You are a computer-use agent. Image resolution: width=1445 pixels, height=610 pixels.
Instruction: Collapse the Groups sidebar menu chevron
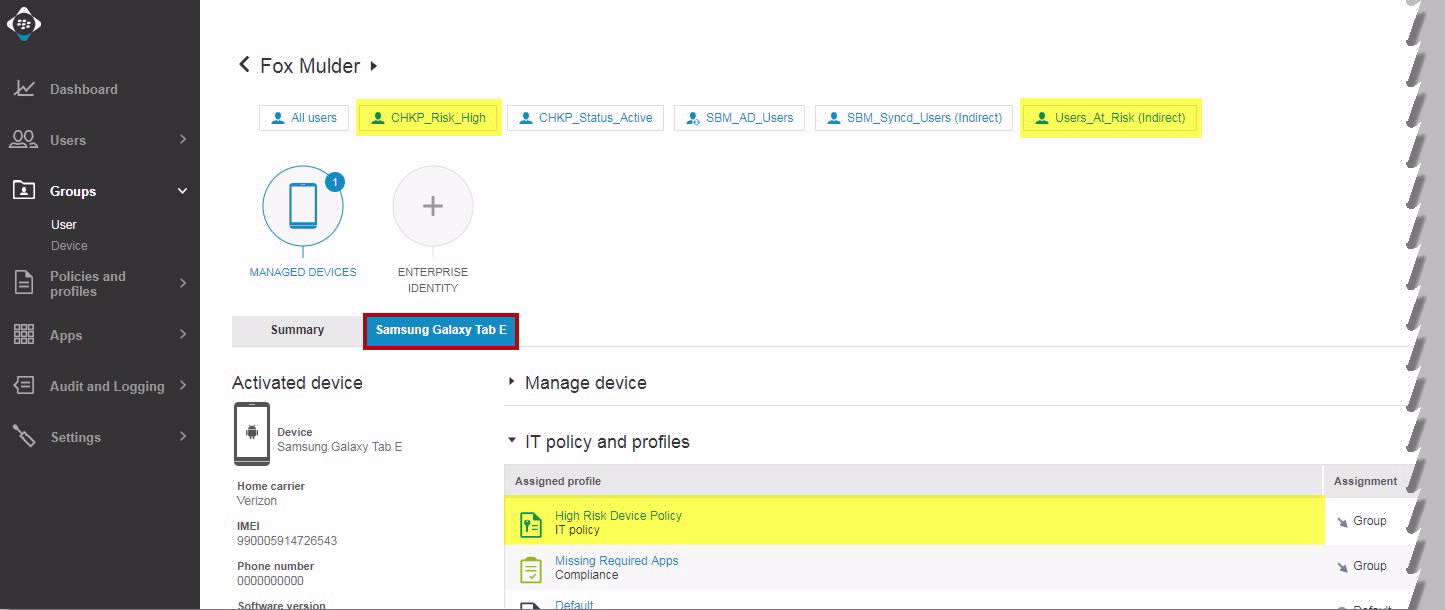tap(183, 190)
